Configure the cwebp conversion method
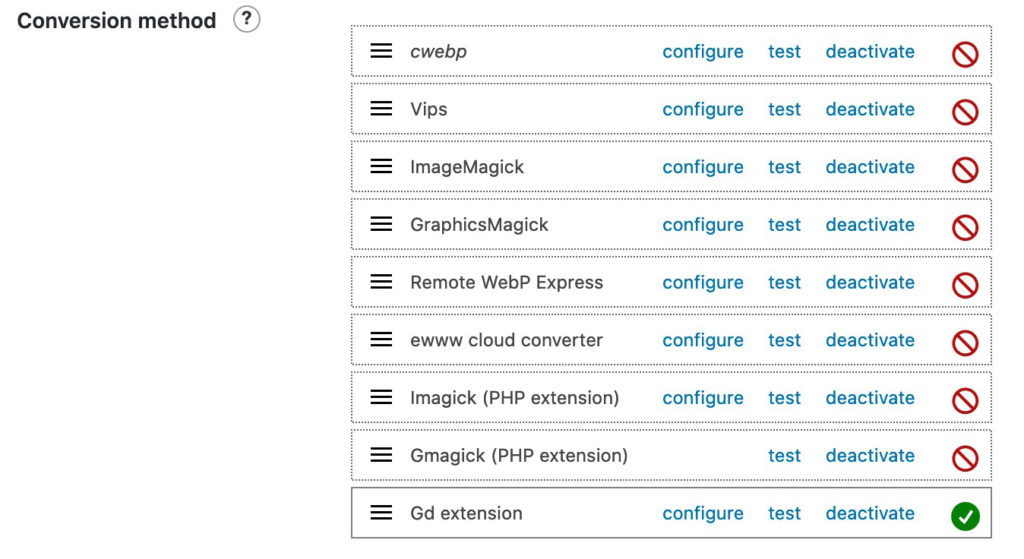This screenshot has height=559, width=1024. (x=703, y=51)
